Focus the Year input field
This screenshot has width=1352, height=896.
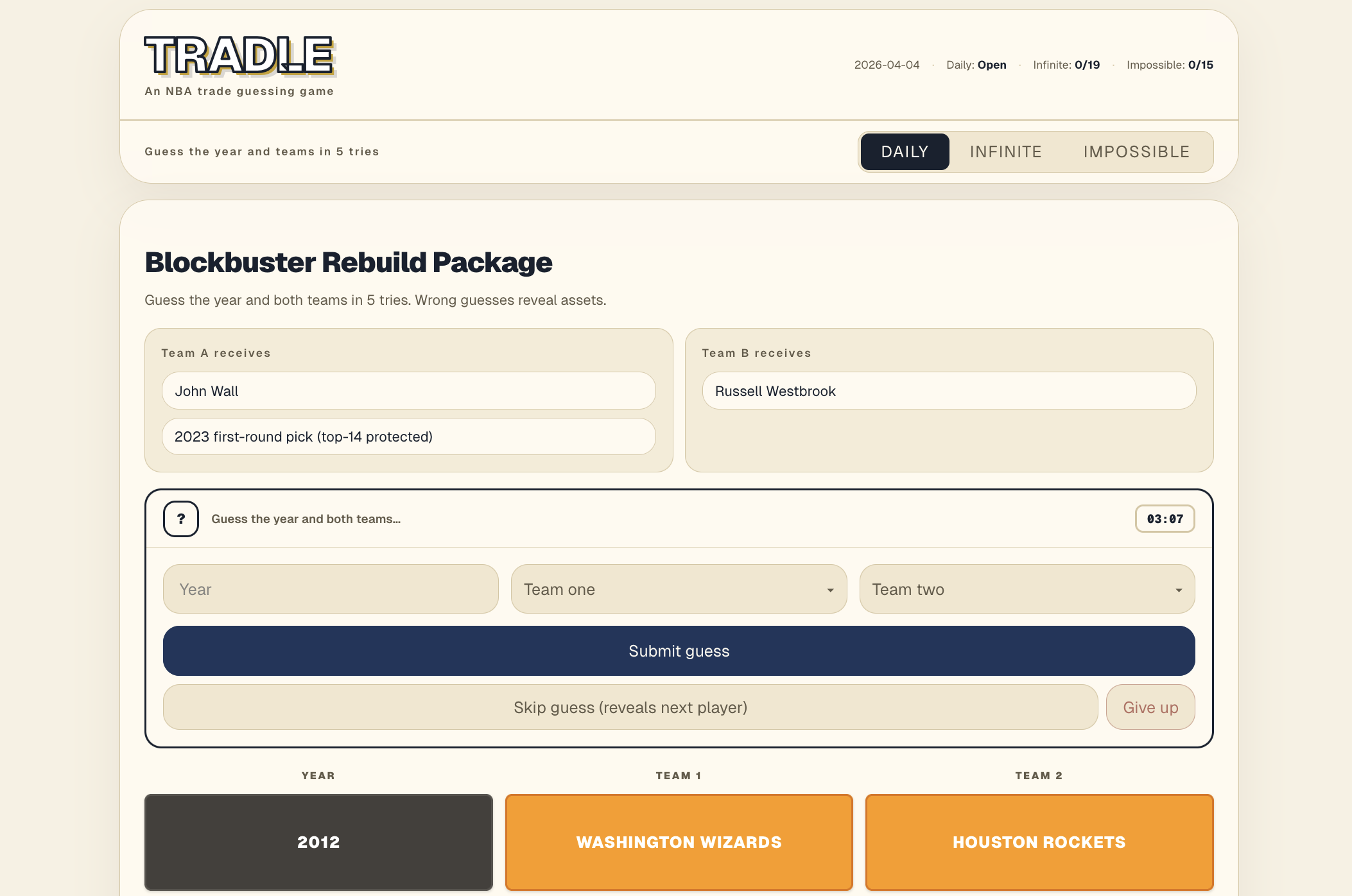[331, 589]
